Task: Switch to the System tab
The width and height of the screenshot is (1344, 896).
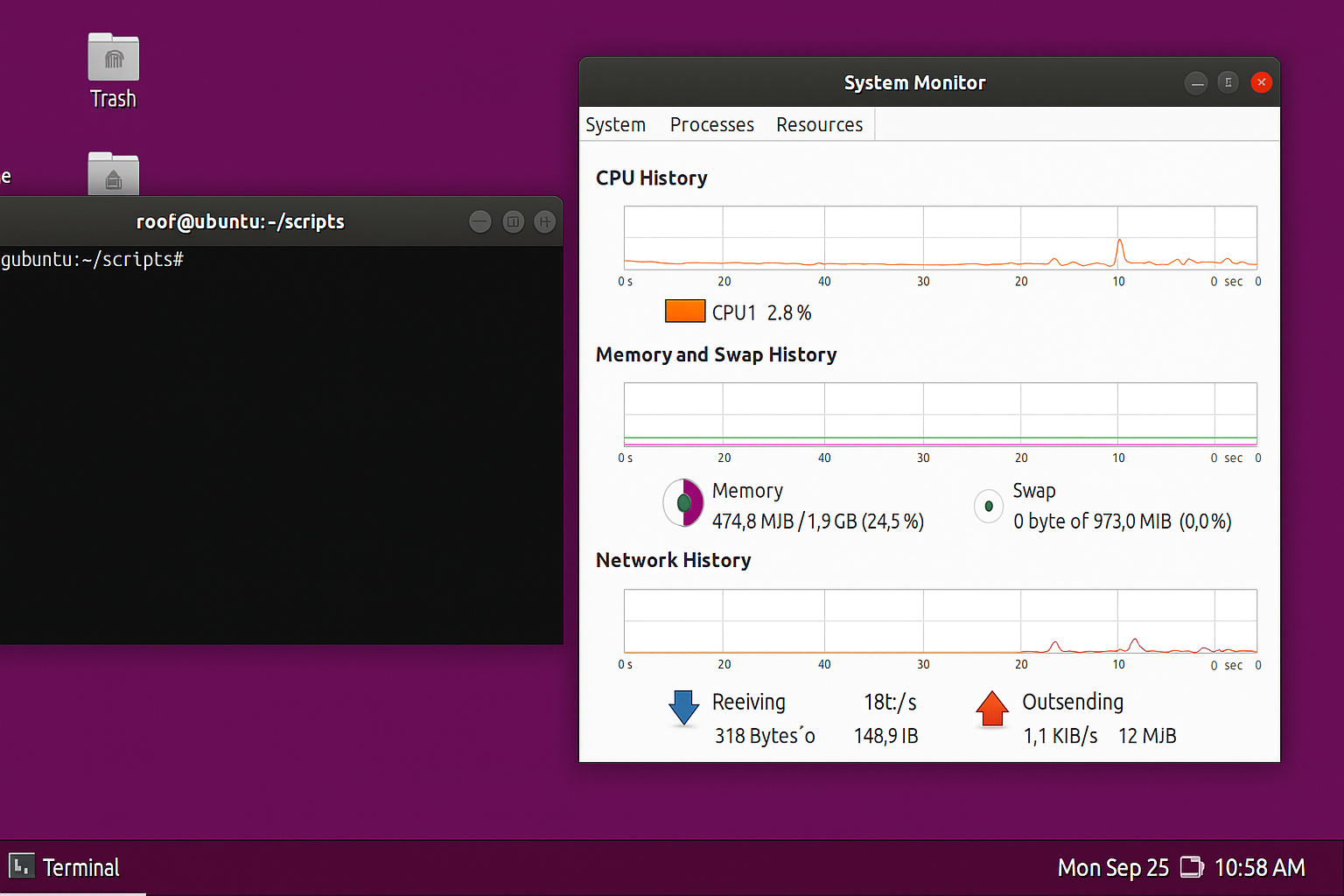Action: pyautogui.click(x=616, y=125)
